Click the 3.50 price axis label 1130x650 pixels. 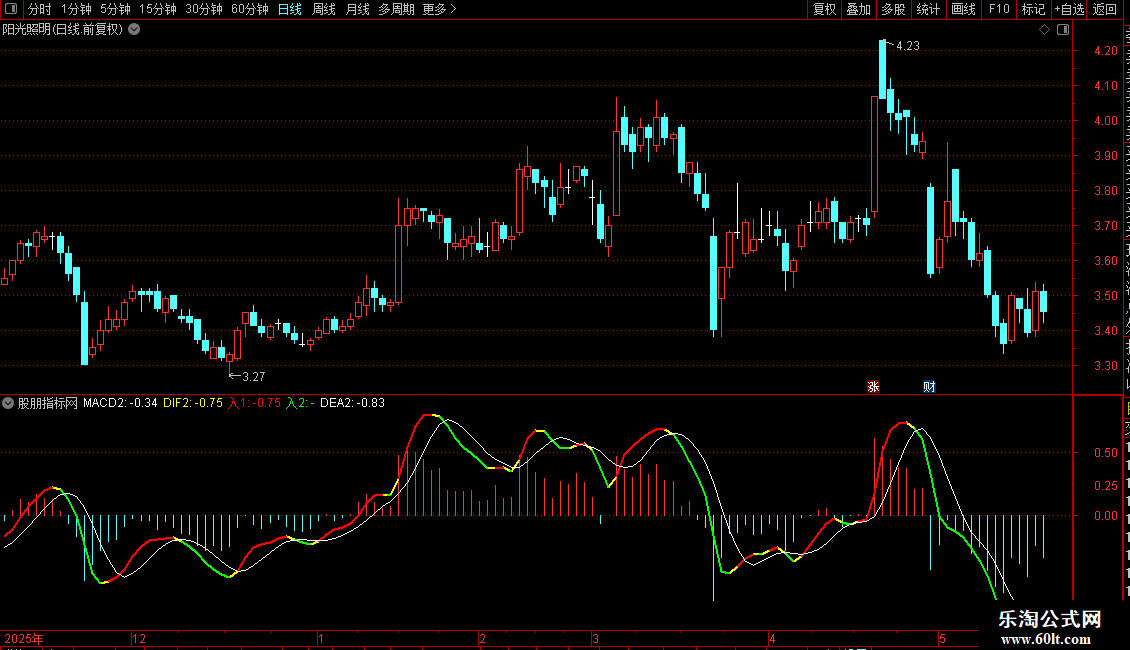tap(1106, 296)
